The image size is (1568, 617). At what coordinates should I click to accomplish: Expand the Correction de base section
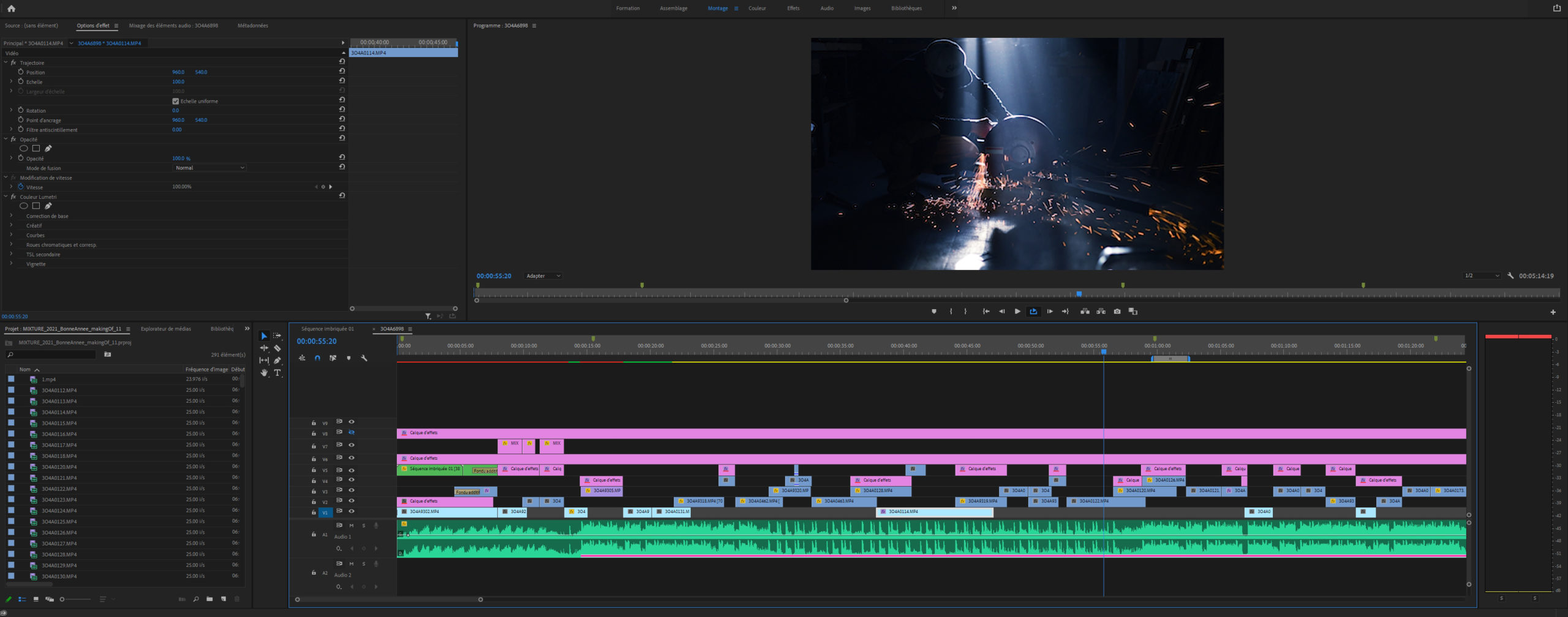point(11,216)
